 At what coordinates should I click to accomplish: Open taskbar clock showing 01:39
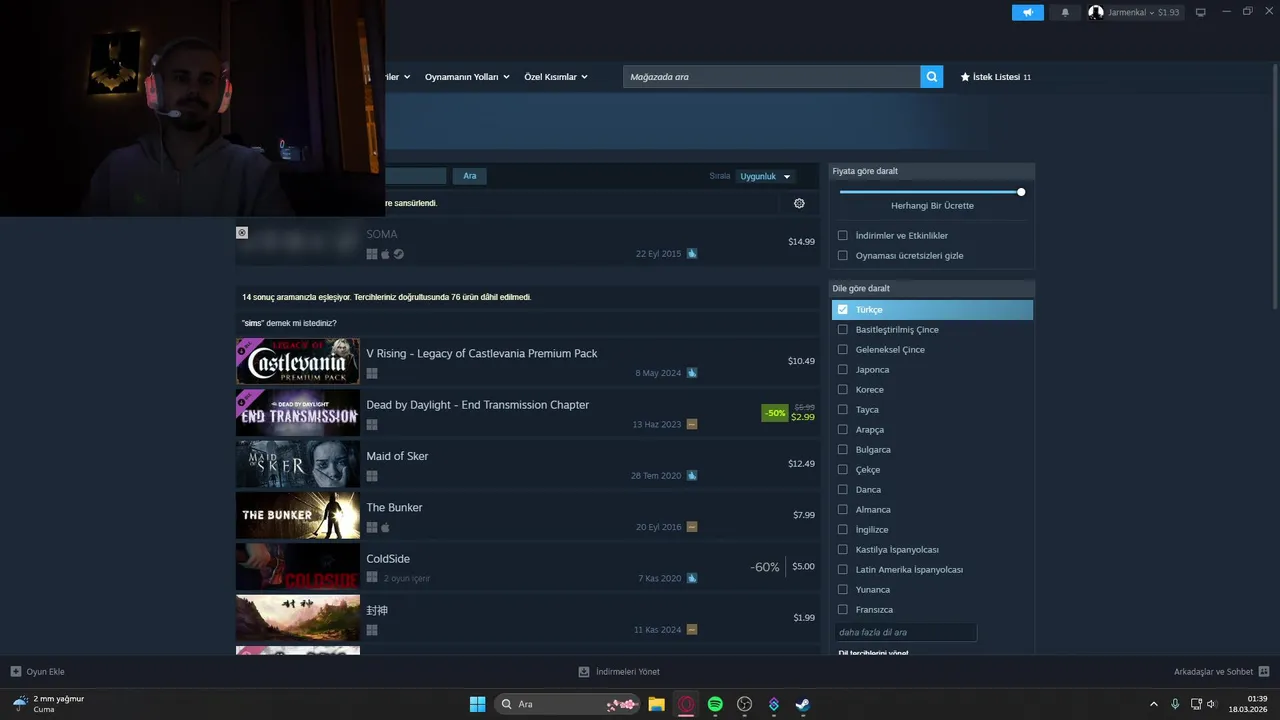click(x=1248, y=704)
